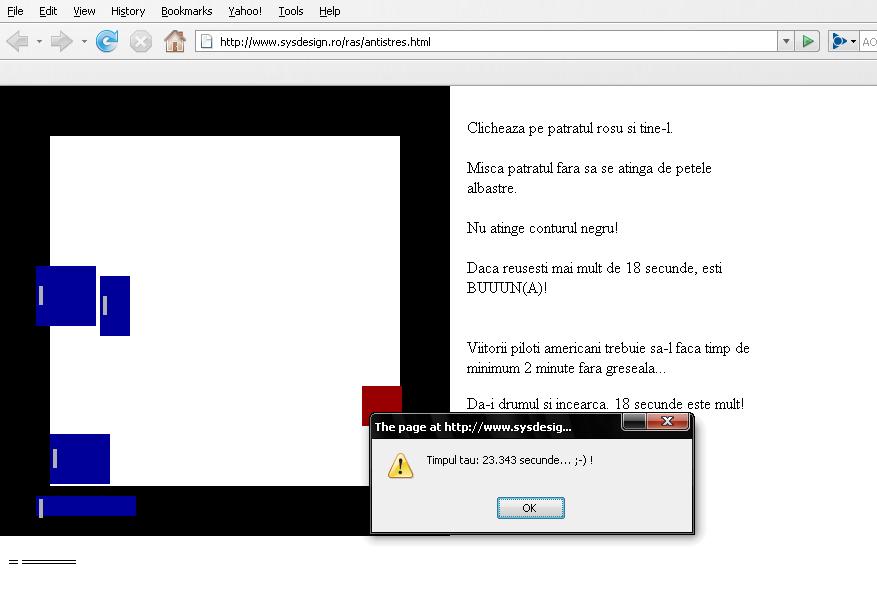Expand the address bar URL dropdown

click(786, 42)
